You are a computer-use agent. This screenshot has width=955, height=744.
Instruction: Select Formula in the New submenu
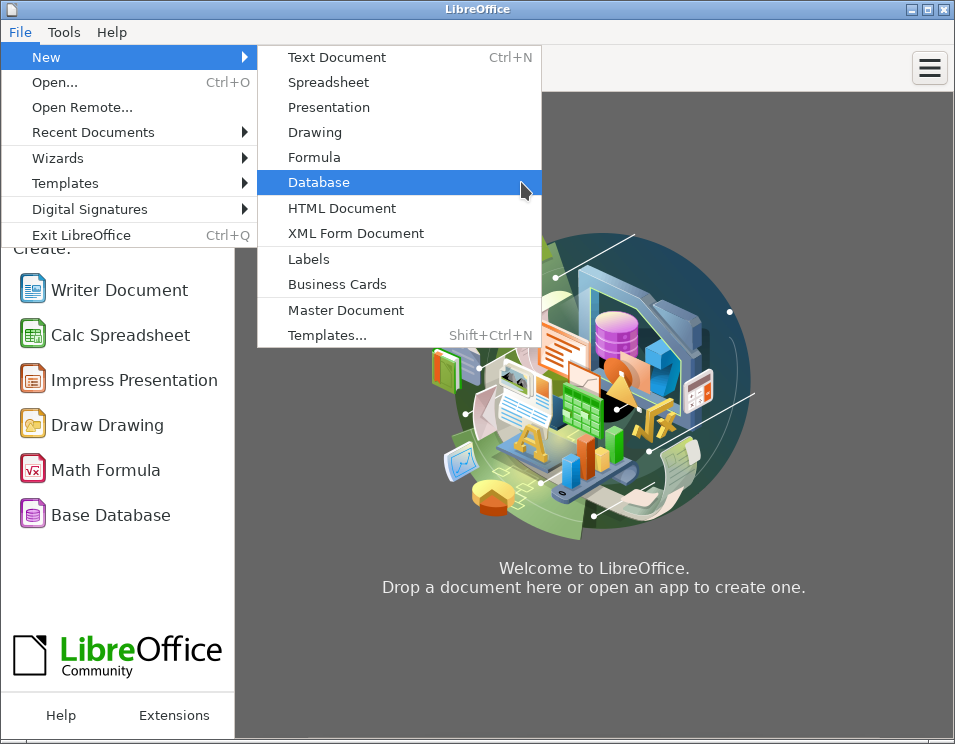[399, 157]
